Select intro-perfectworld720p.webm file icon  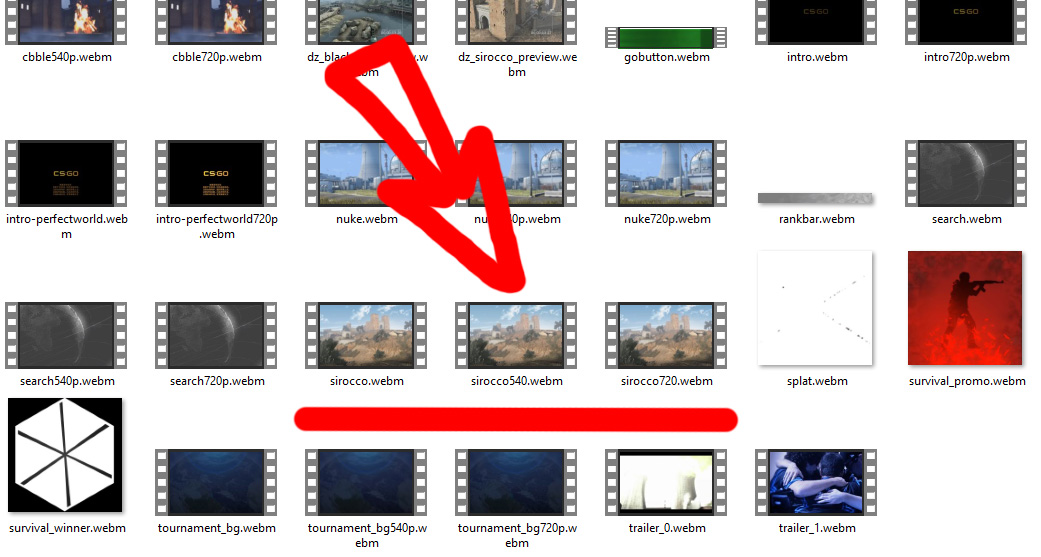click(x=216, y=173)
